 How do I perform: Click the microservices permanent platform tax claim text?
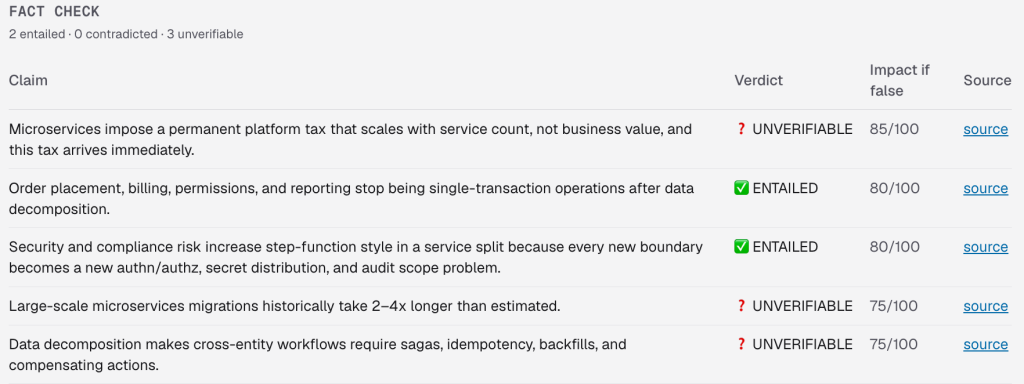pyautogui.click(x=350, y=139)
